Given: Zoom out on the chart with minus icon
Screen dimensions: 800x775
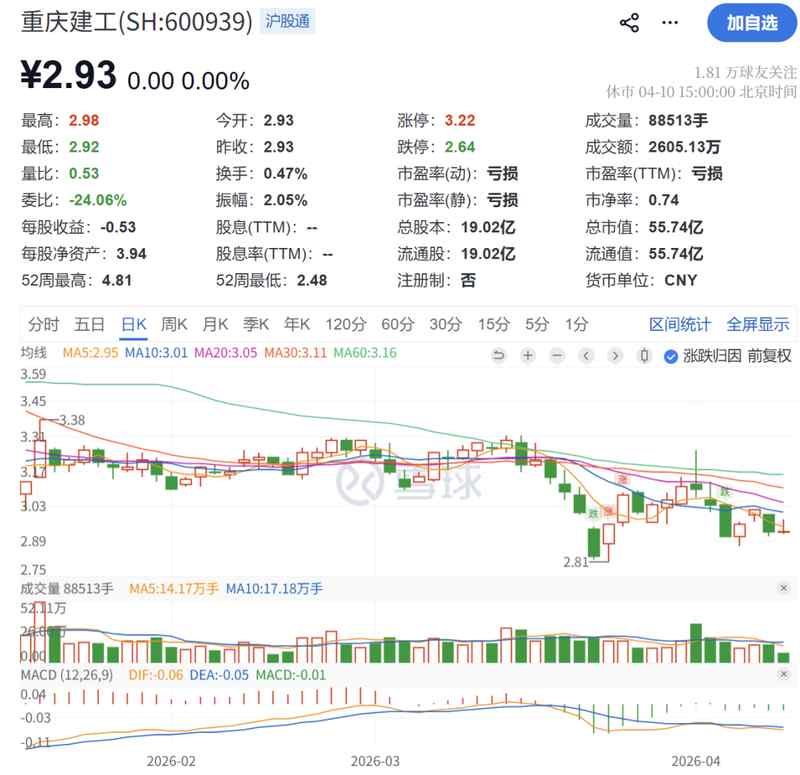Looking at the screenshot, I should (556, 355).
